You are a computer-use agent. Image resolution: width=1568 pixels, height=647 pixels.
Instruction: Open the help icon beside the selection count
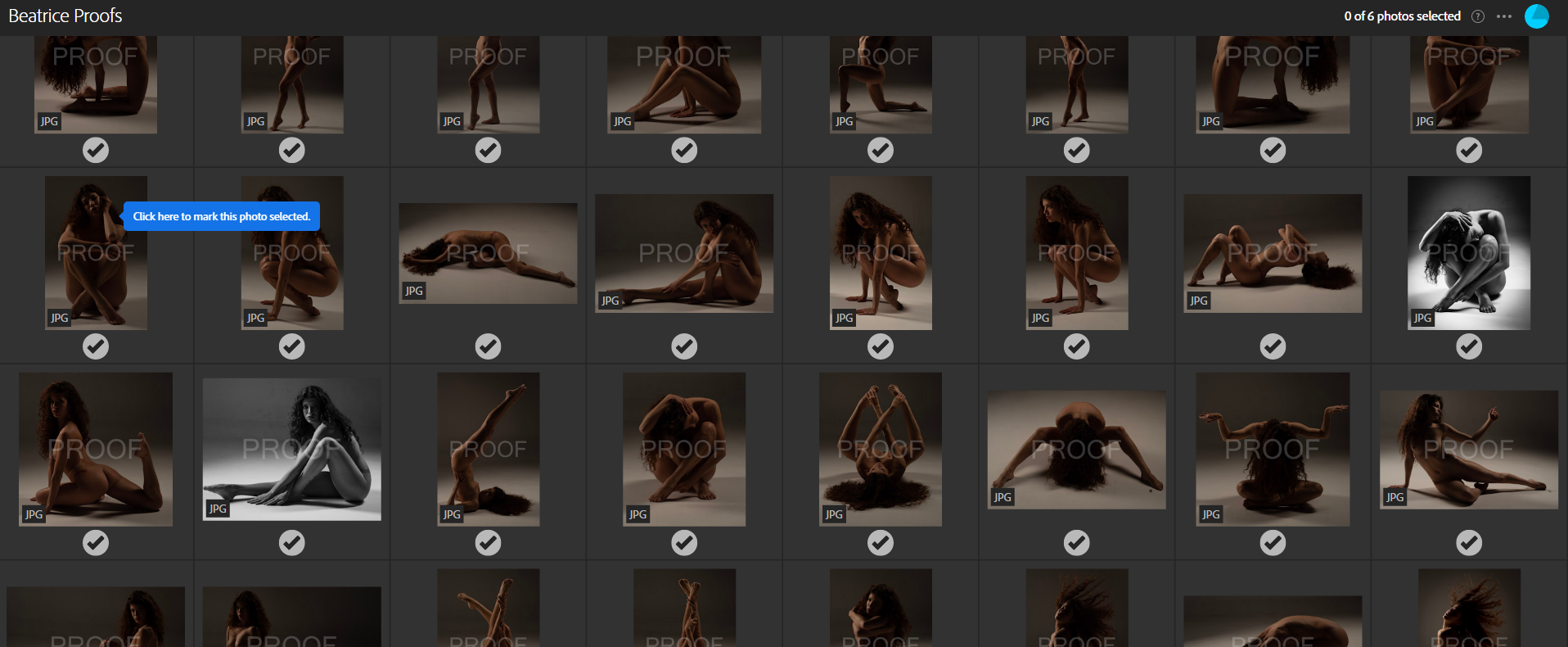pyautogui.click(x=1478, y=16)
